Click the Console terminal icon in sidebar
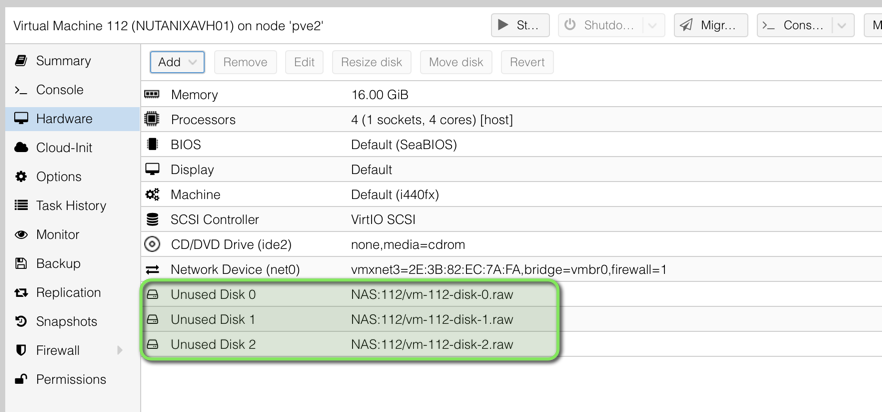 pyautogui.click(x=21, y=90)
